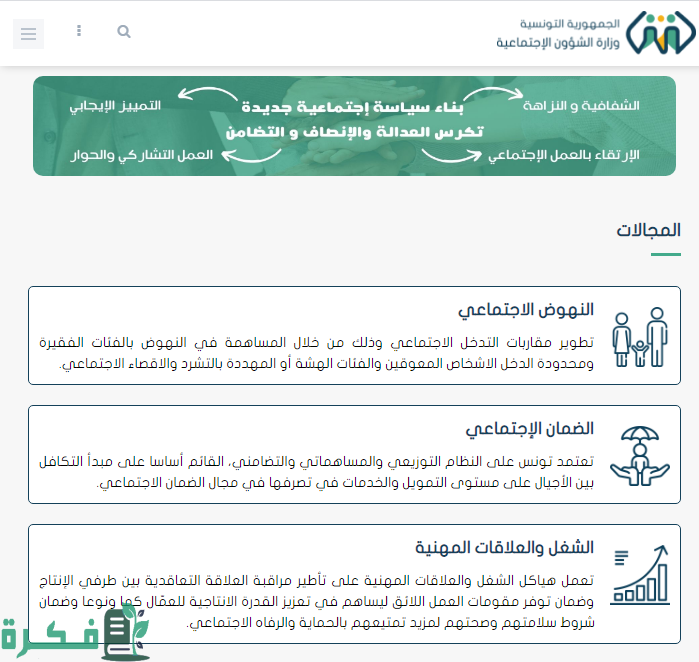Click the المجالات section heading

click(x=649, y=229)
